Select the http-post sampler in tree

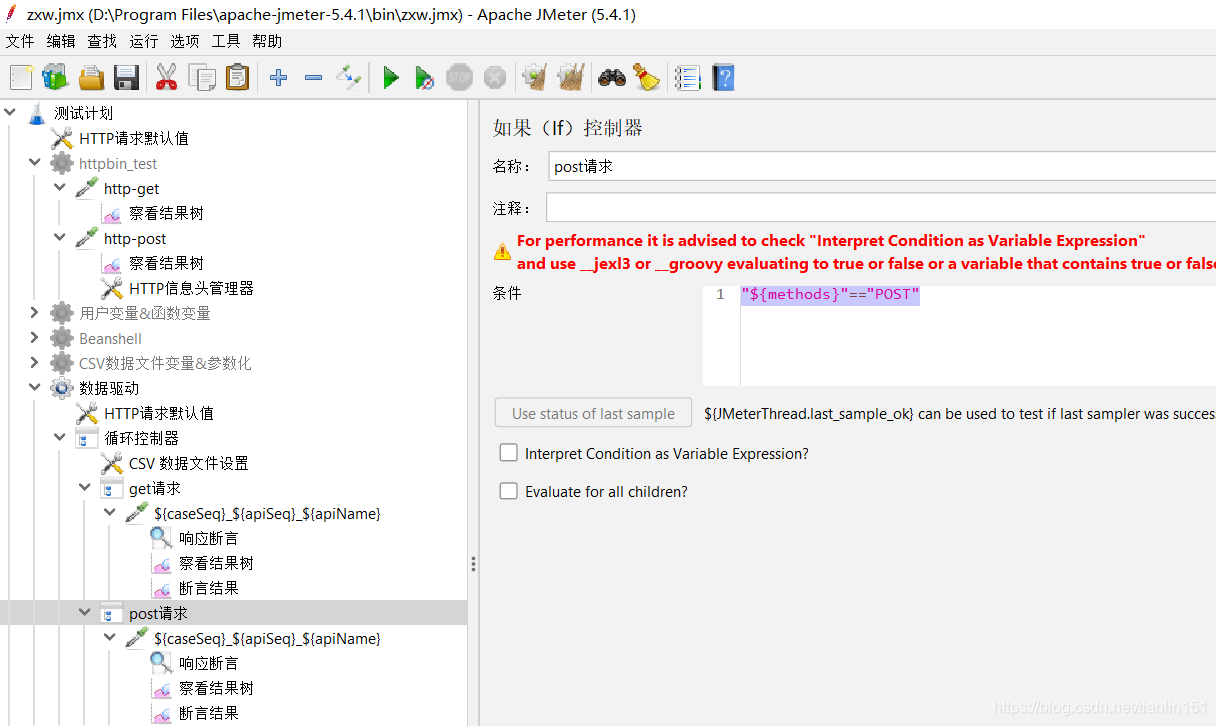[135, 238]
